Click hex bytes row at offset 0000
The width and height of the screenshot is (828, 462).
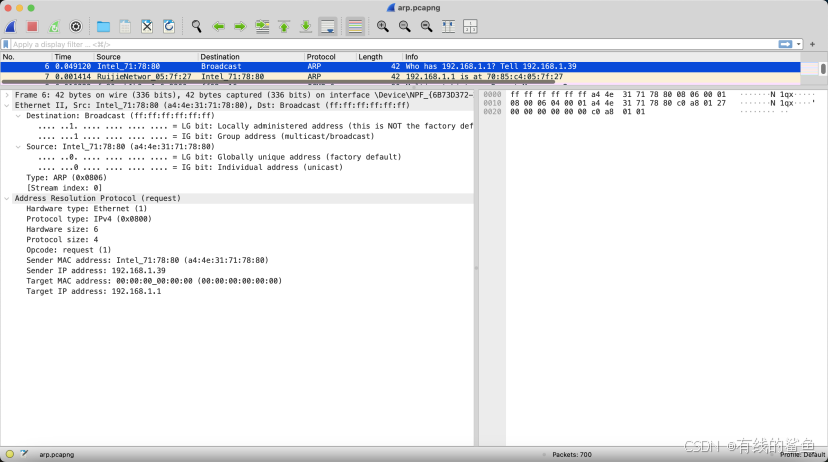click(618, 95)
